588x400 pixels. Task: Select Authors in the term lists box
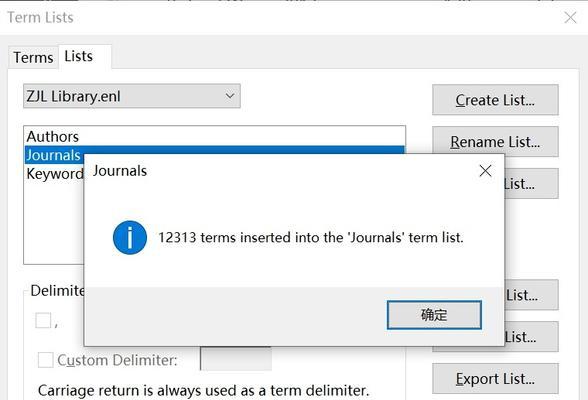(x=52, y=136)
